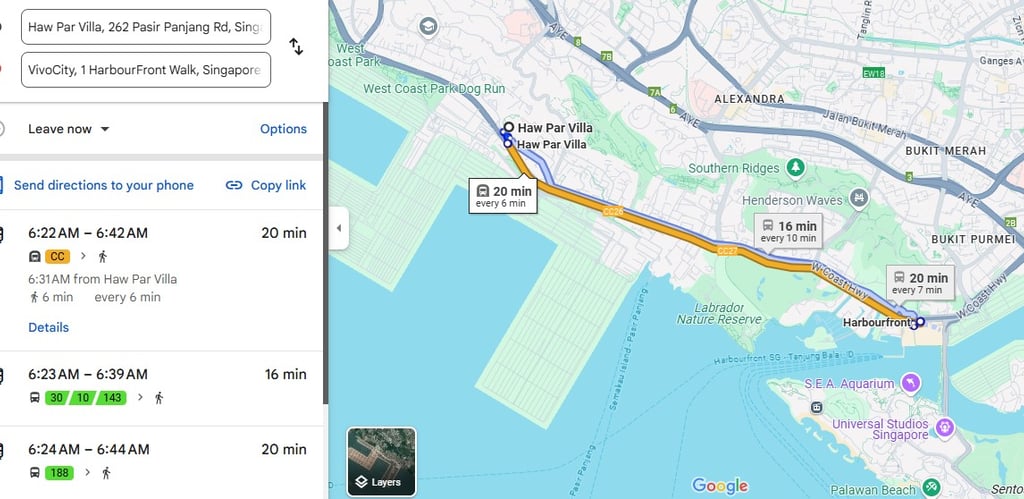Click the green bus 143 badge
This screenshot has width=1024, height=499.
coord(112,397)
